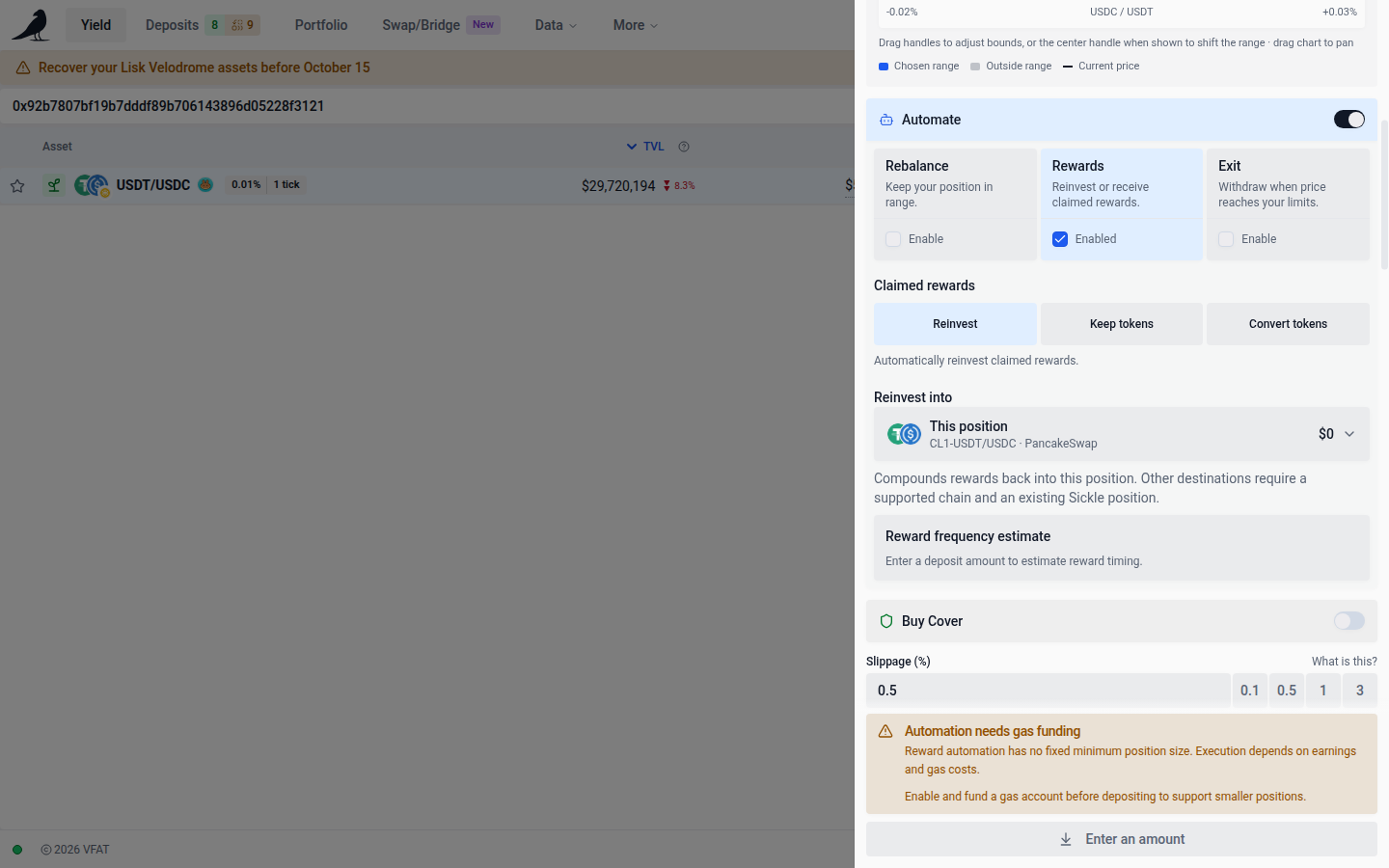Click the Lisk recovery banner warning icon
This screenshot has height=868, width=1389.
coord(23,68)
